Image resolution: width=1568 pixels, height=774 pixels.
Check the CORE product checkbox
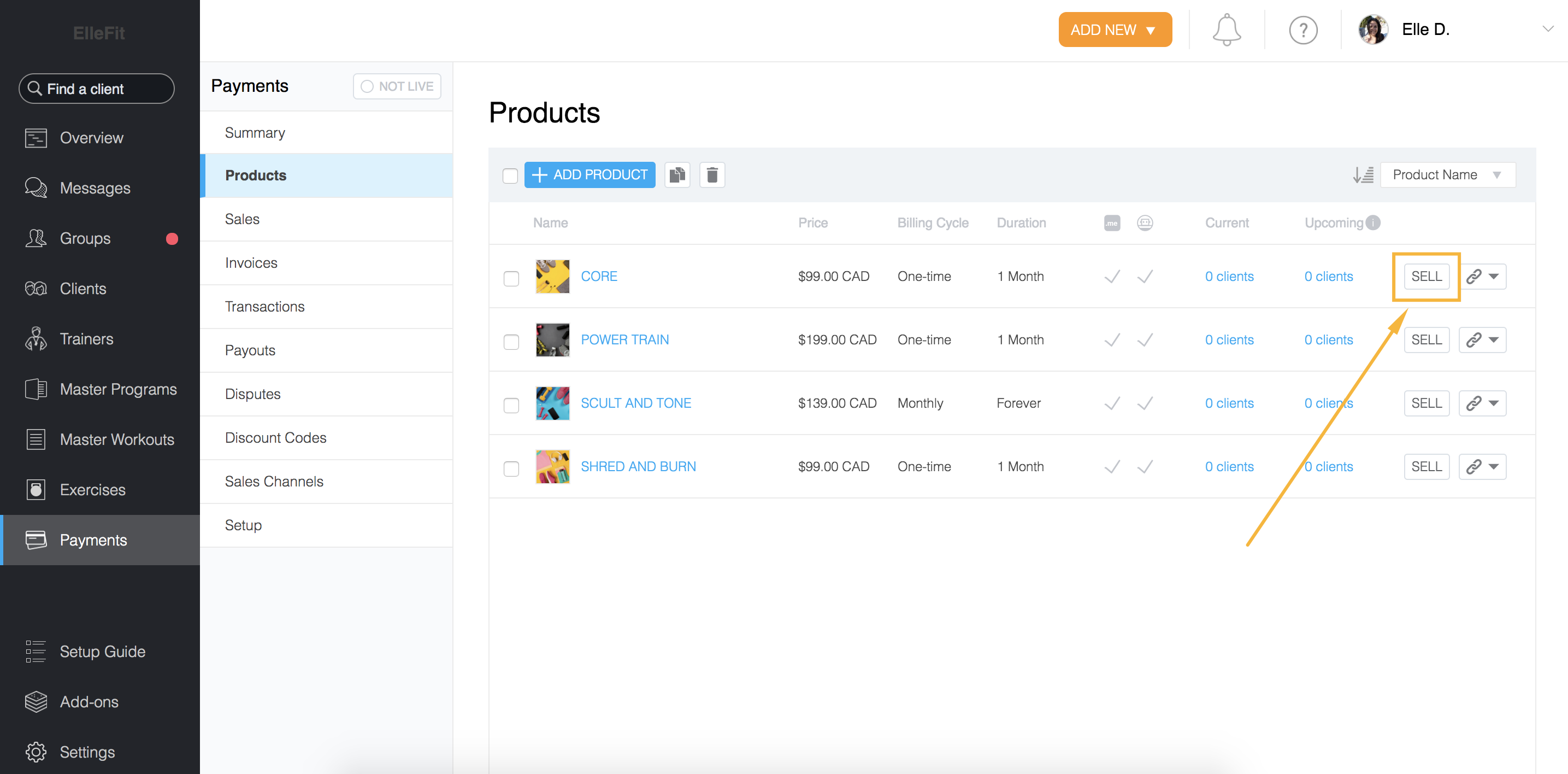click(x=511, y=278)
